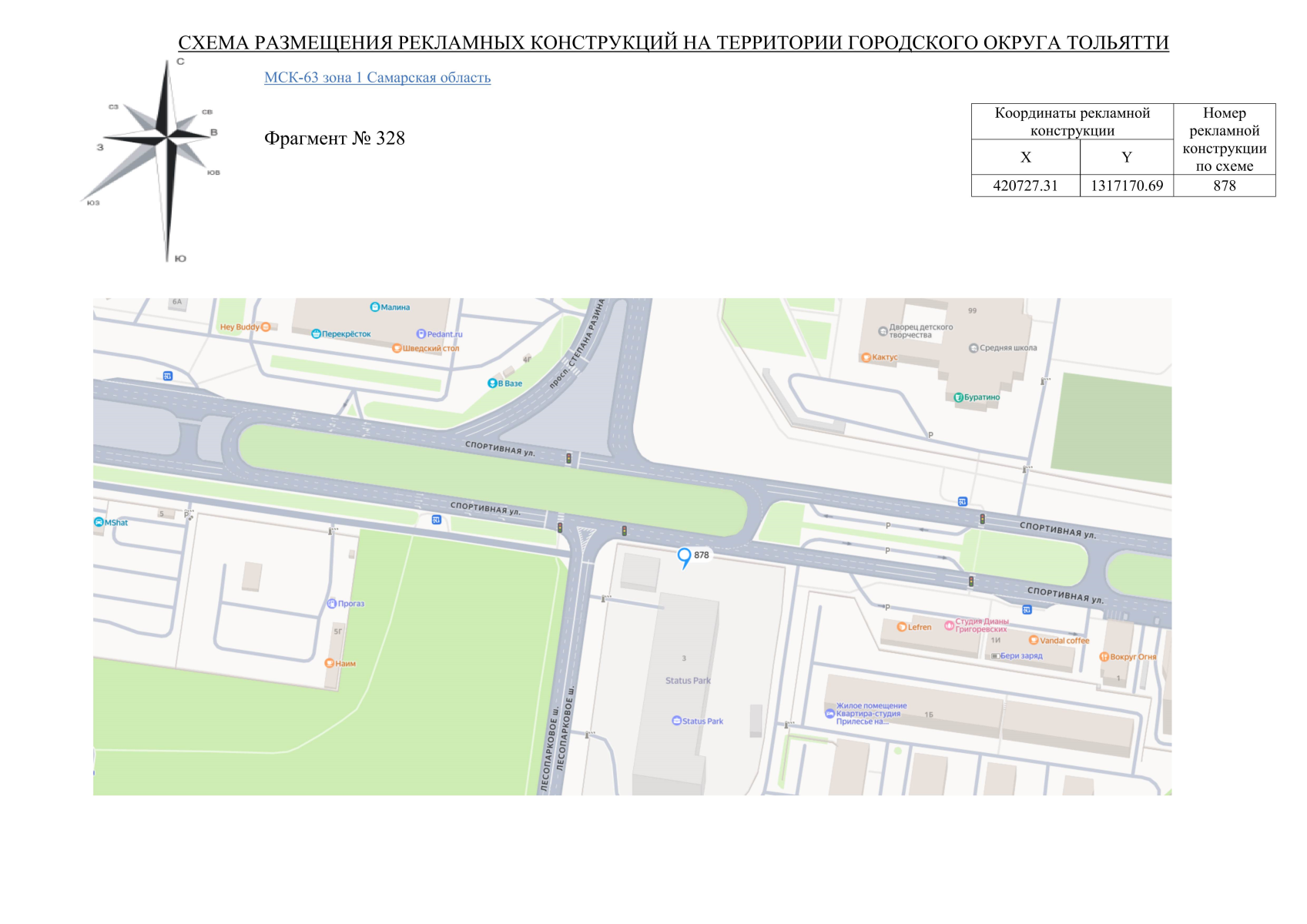The height and width of the screenshot is (924, 1307).
Task: Click the underlined СХЕМА РАЗМЕЩЕНИЯ title heading
Action: tap(673, 43)
